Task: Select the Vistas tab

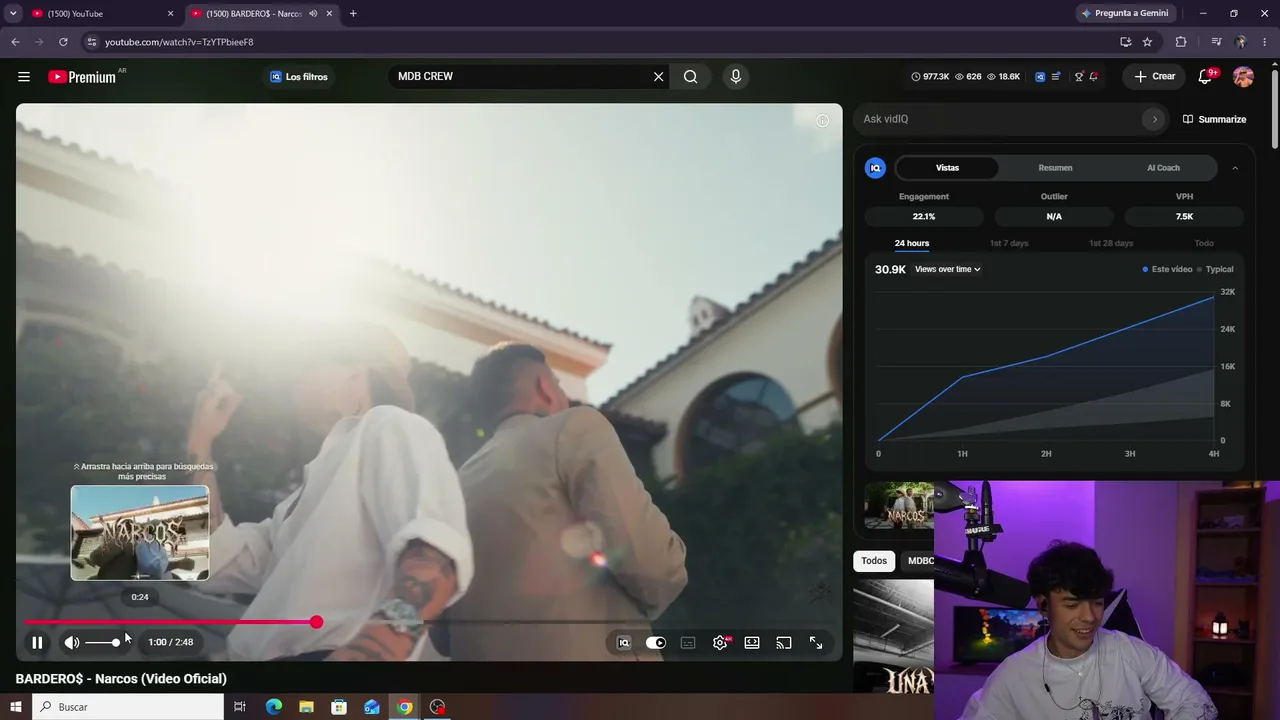Action: point(947,168)
